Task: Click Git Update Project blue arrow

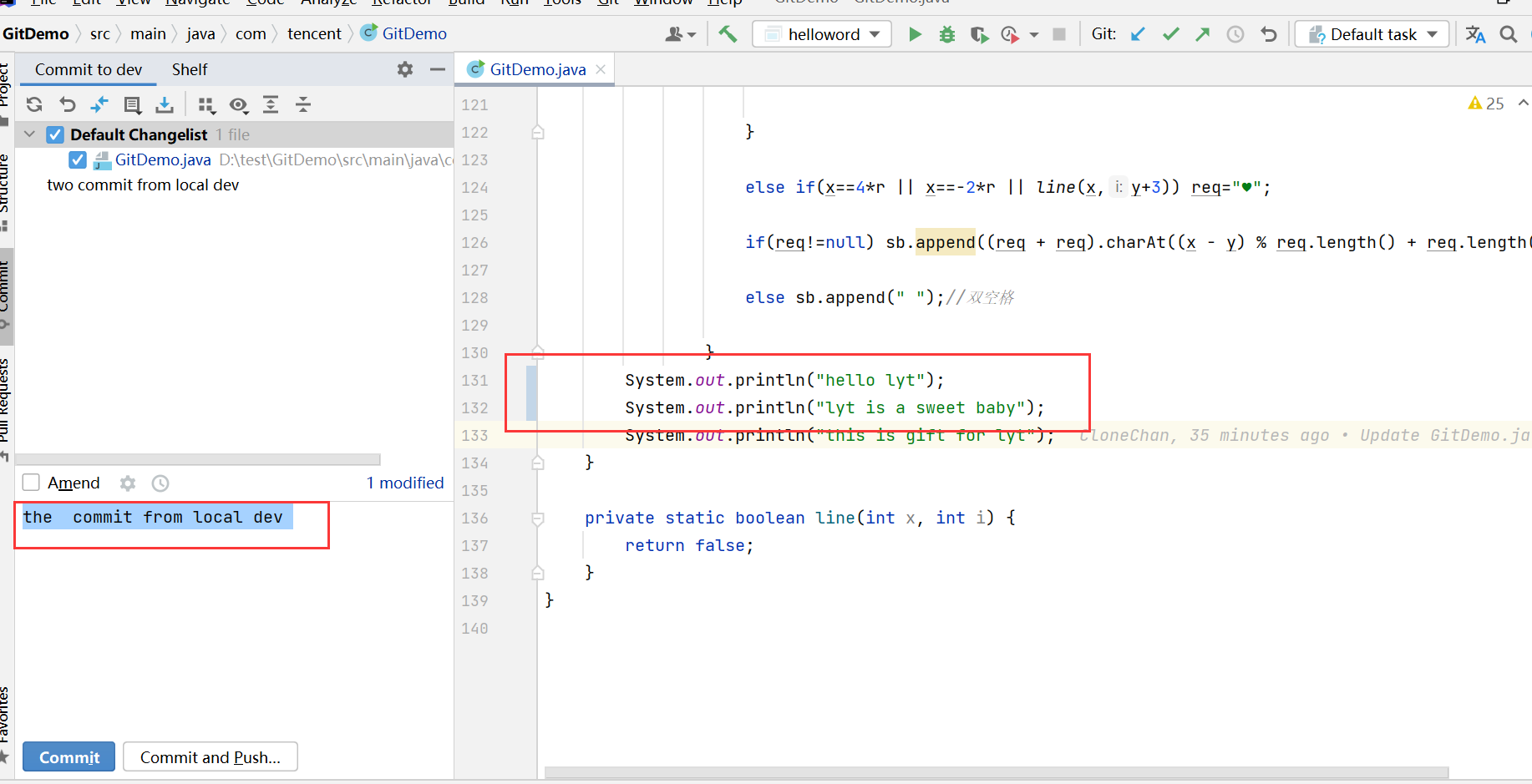Action: tap(1138, 34)
